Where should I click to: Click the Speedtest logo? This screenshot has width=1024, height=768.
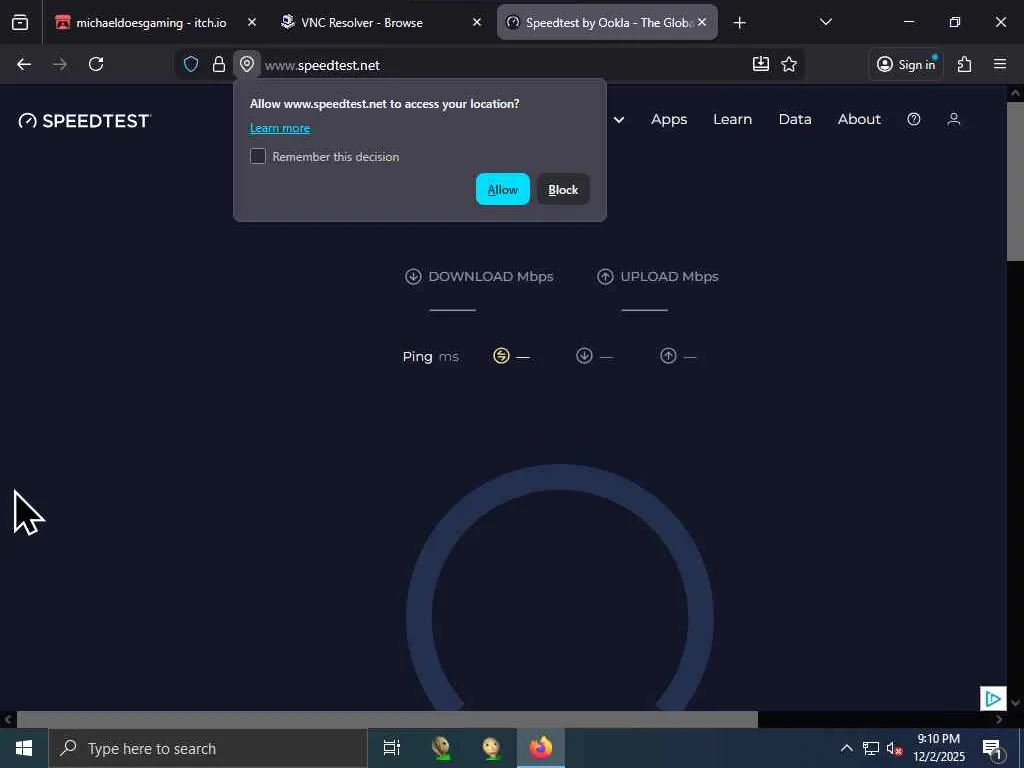(85, 121)
